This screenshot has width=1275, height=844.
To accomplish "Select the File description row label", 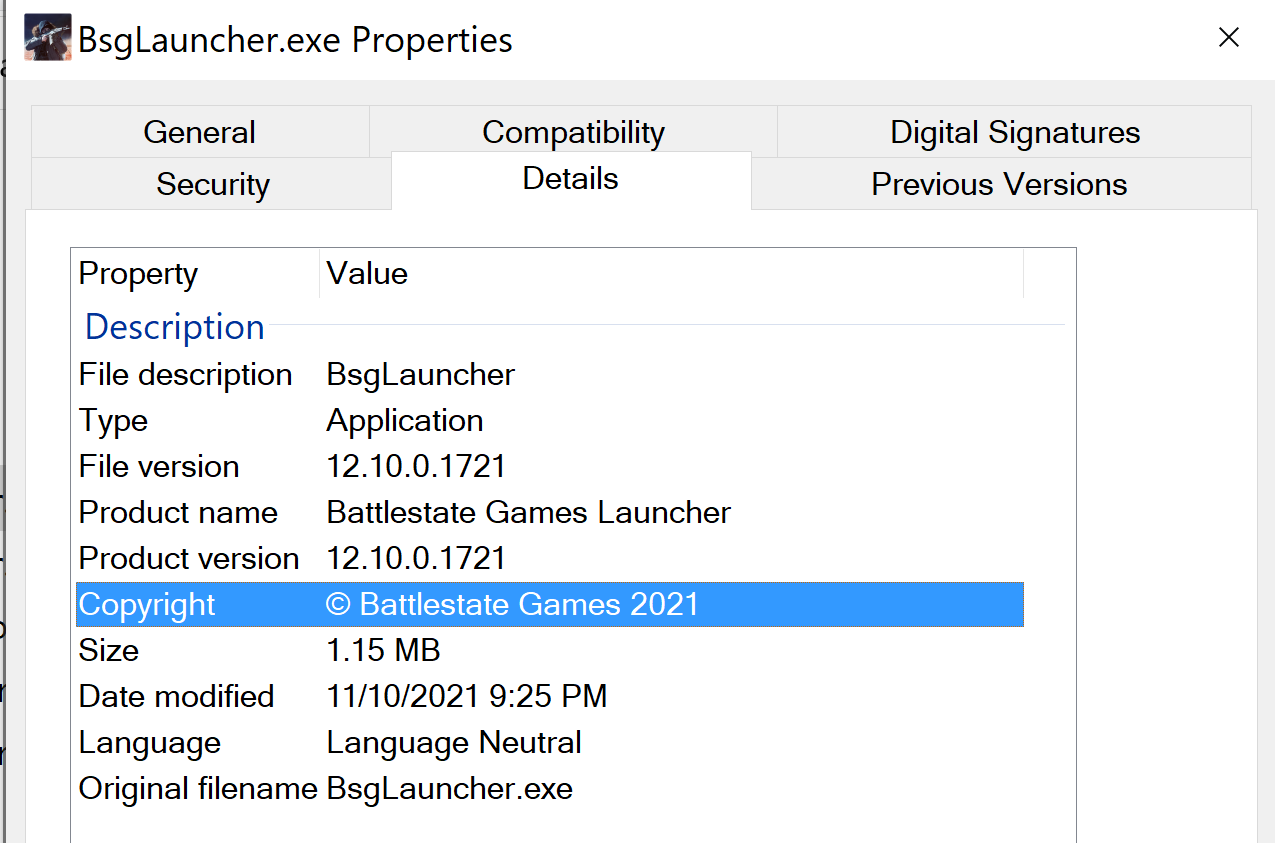I will [x=186, y=375].
